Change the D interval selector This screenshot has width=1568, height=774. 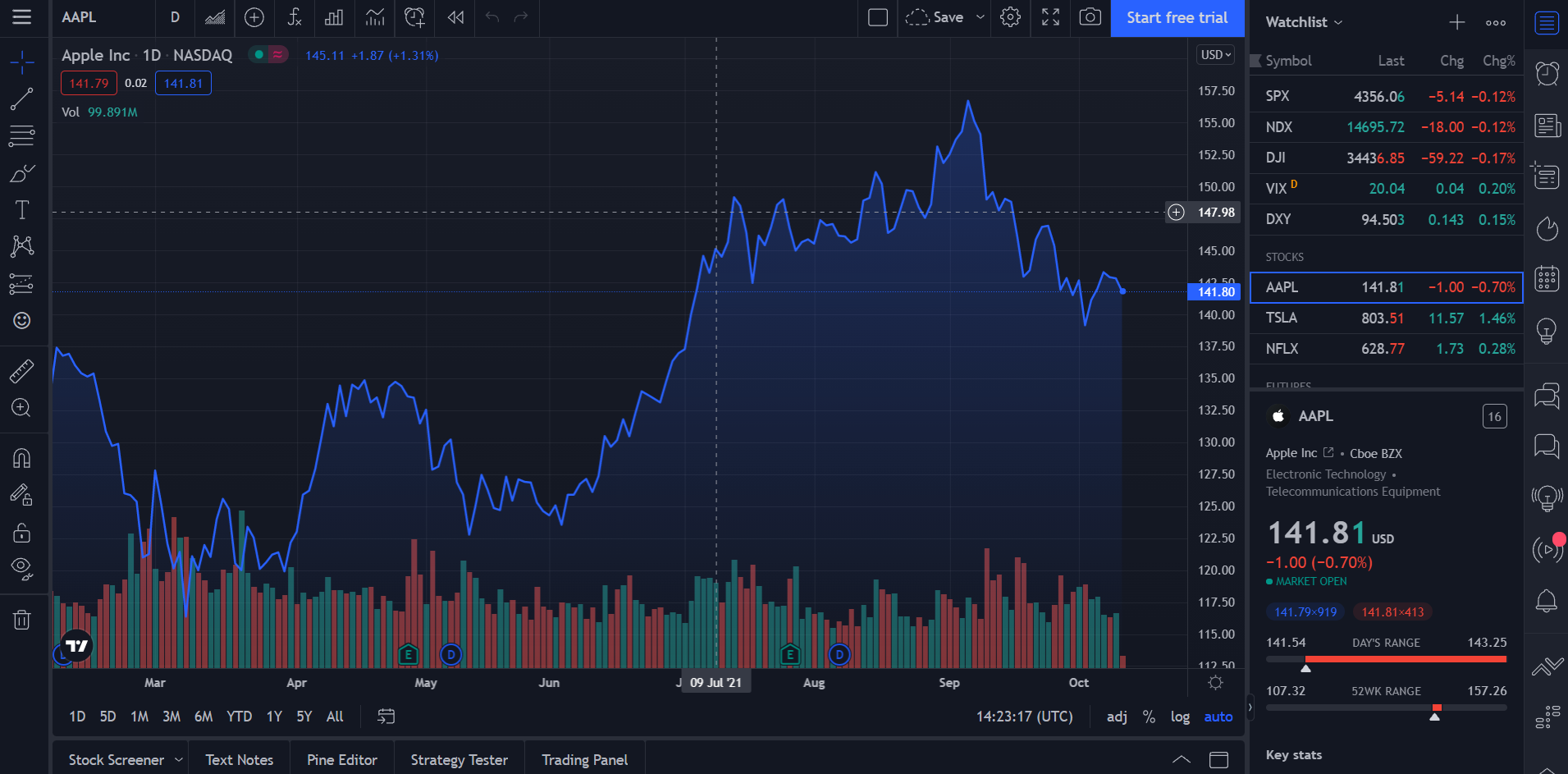tap(175, 17)
